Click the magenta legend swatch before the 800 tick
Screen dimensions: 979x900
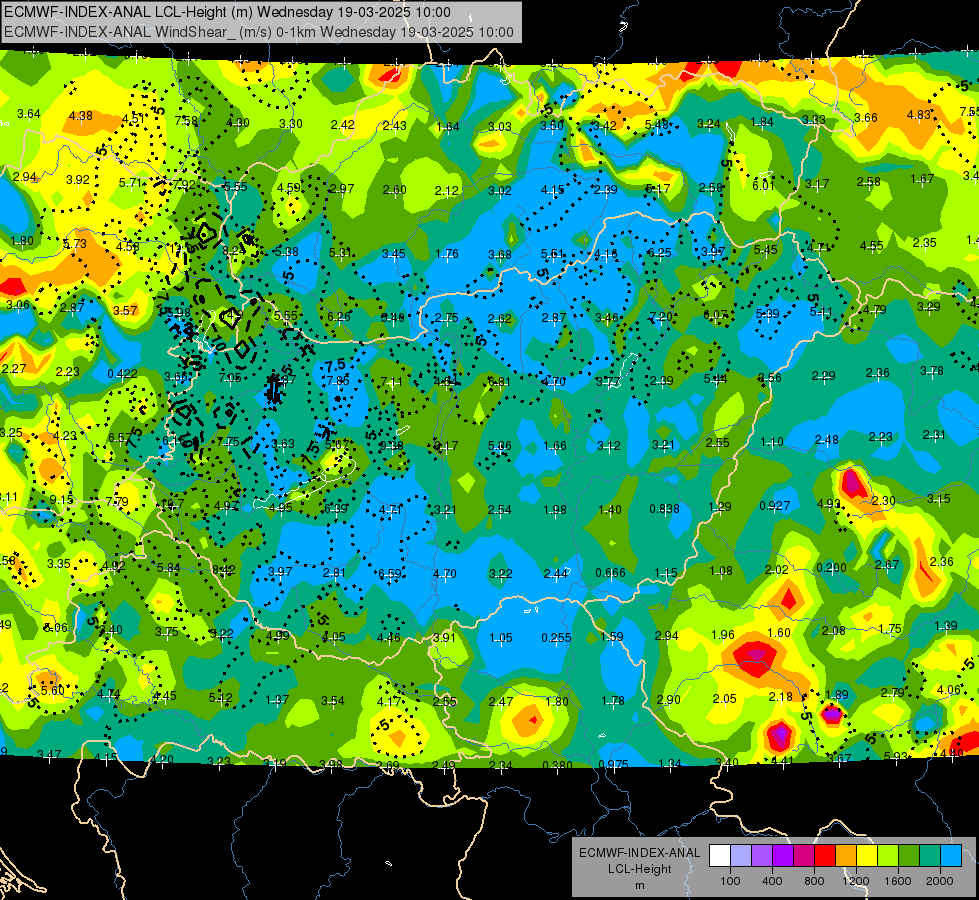click(x=804, y=856)
